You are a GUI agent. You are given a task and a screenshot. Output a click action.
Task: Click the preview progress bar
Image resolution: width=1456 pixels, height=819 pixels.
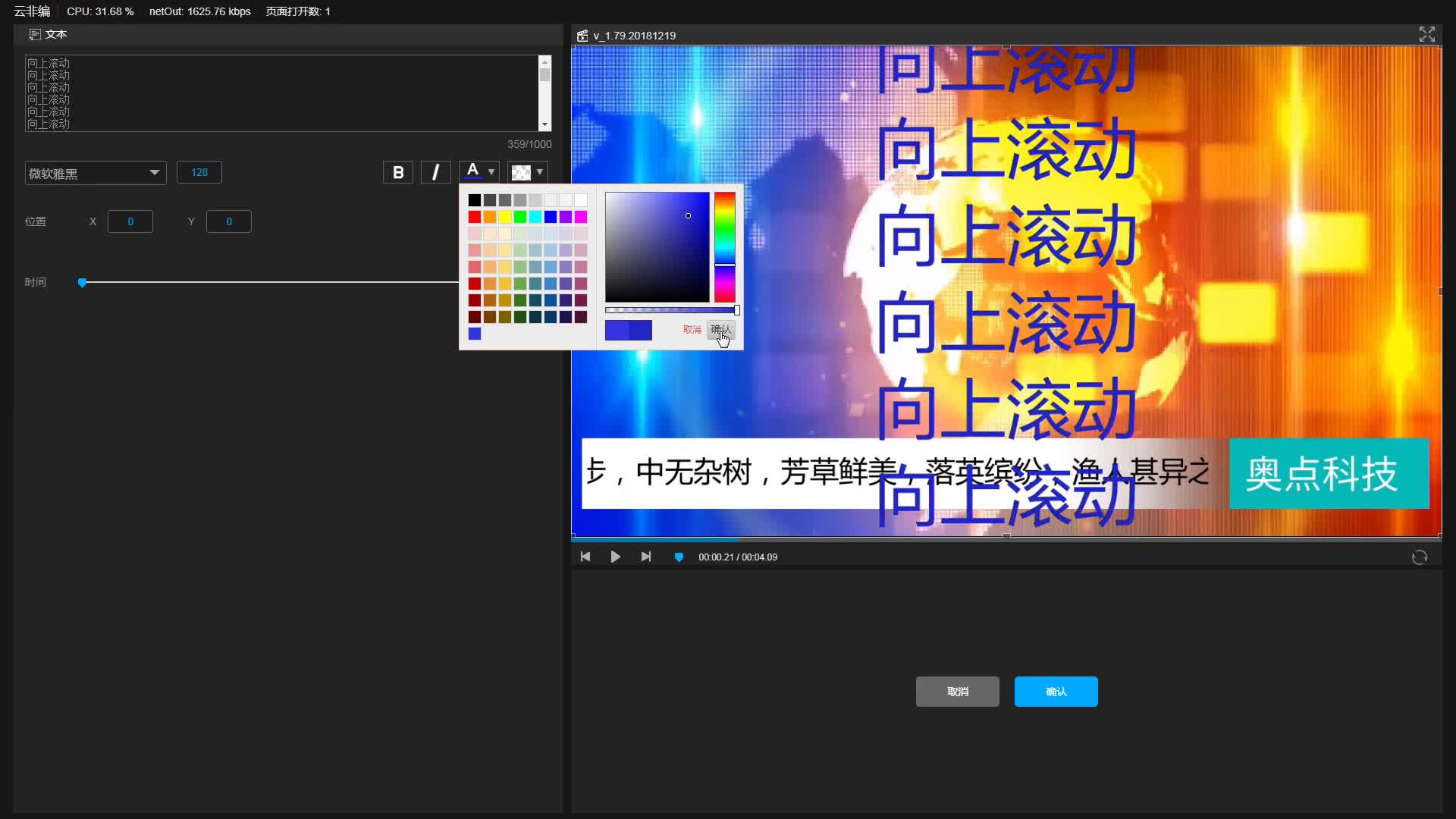tap(1006, 539)
